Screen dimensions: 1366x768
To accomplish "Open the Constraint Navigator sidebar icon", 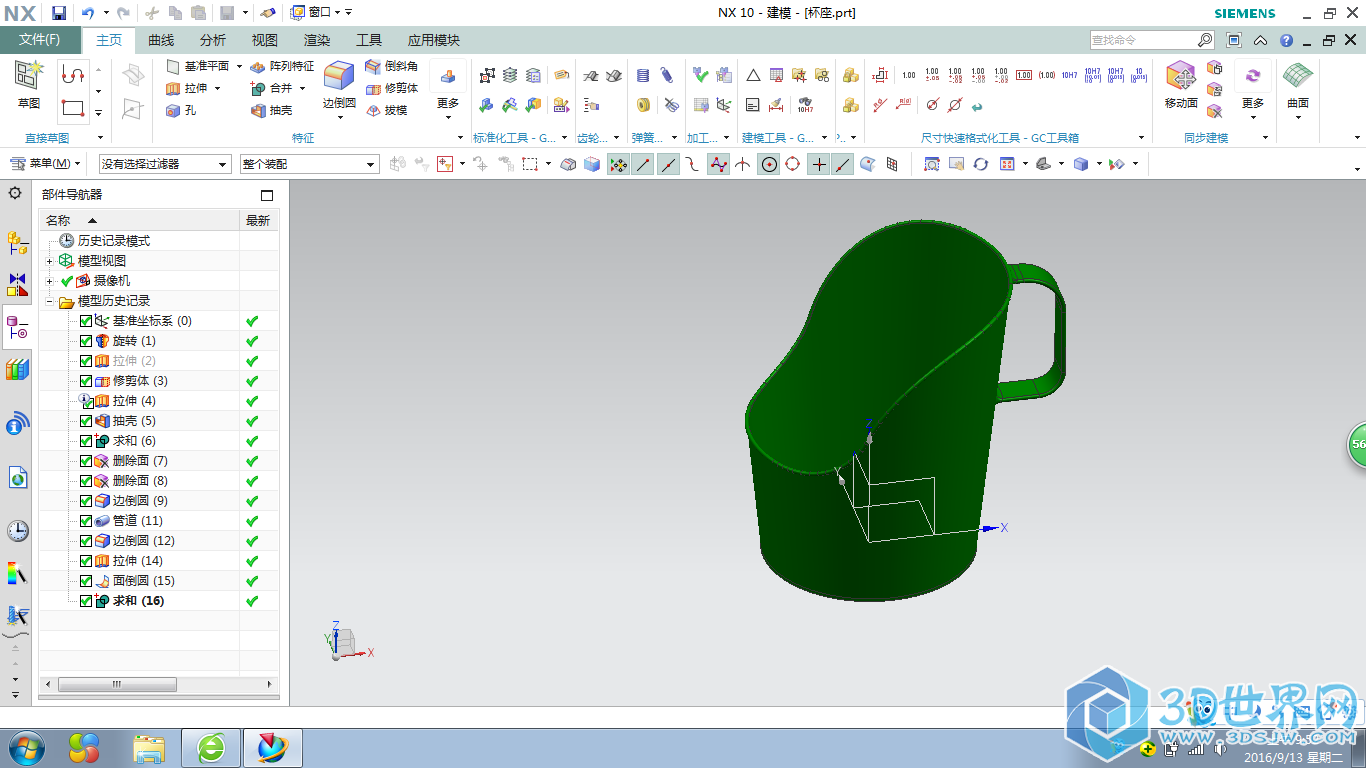I will (17, 285).
